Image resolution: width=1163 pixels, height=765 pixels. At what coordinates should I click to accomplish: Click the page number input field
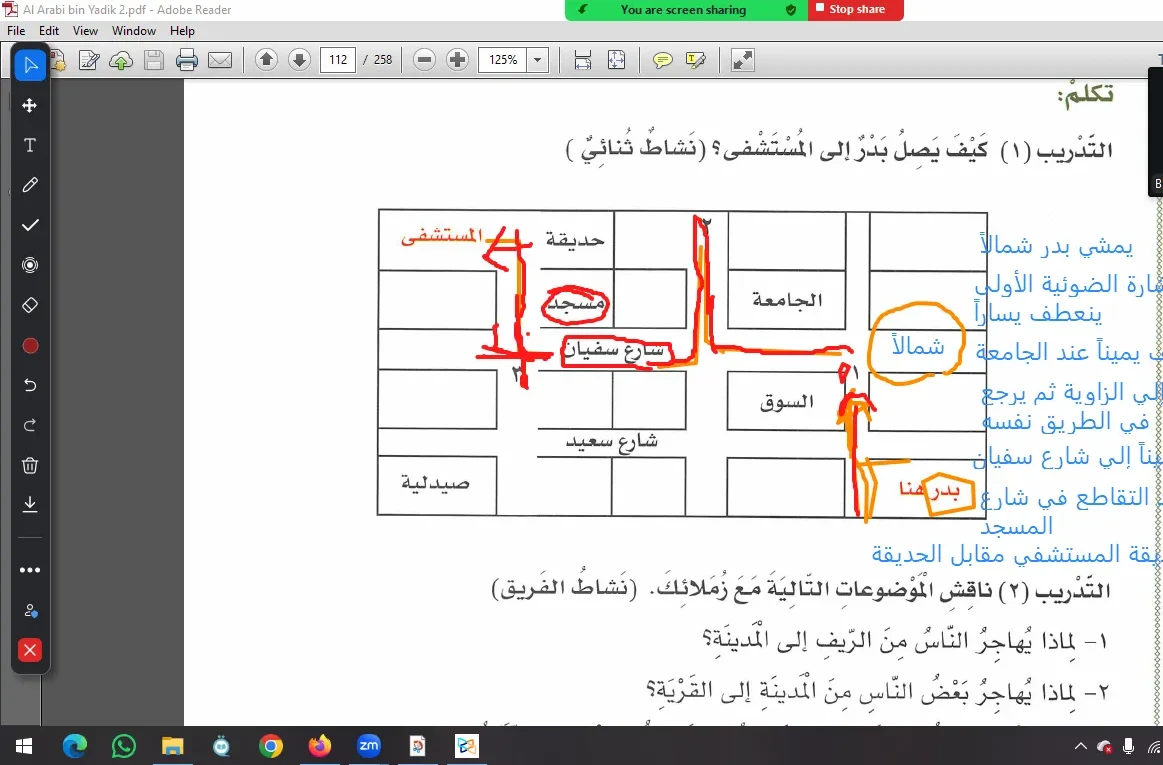tap(338, 59)
